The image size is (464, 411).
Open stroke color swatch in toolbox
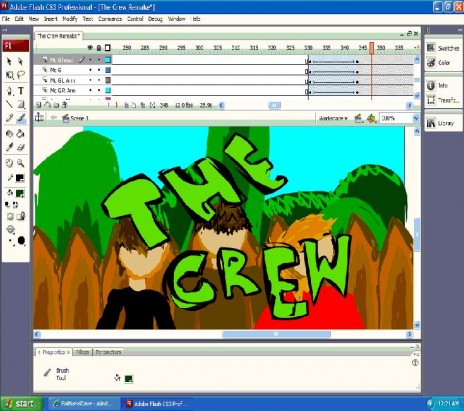pyautogui.click(x=20, y=178)
